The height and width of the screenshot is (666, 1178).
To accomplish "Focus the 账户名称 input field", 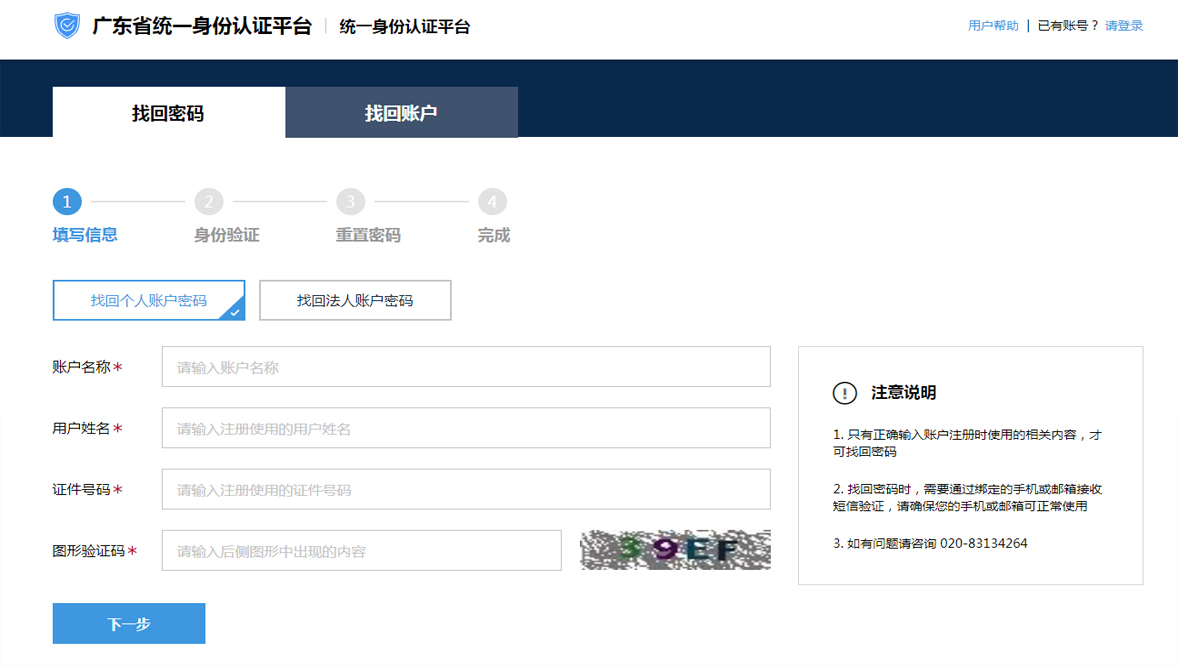I will coord(466,367).
